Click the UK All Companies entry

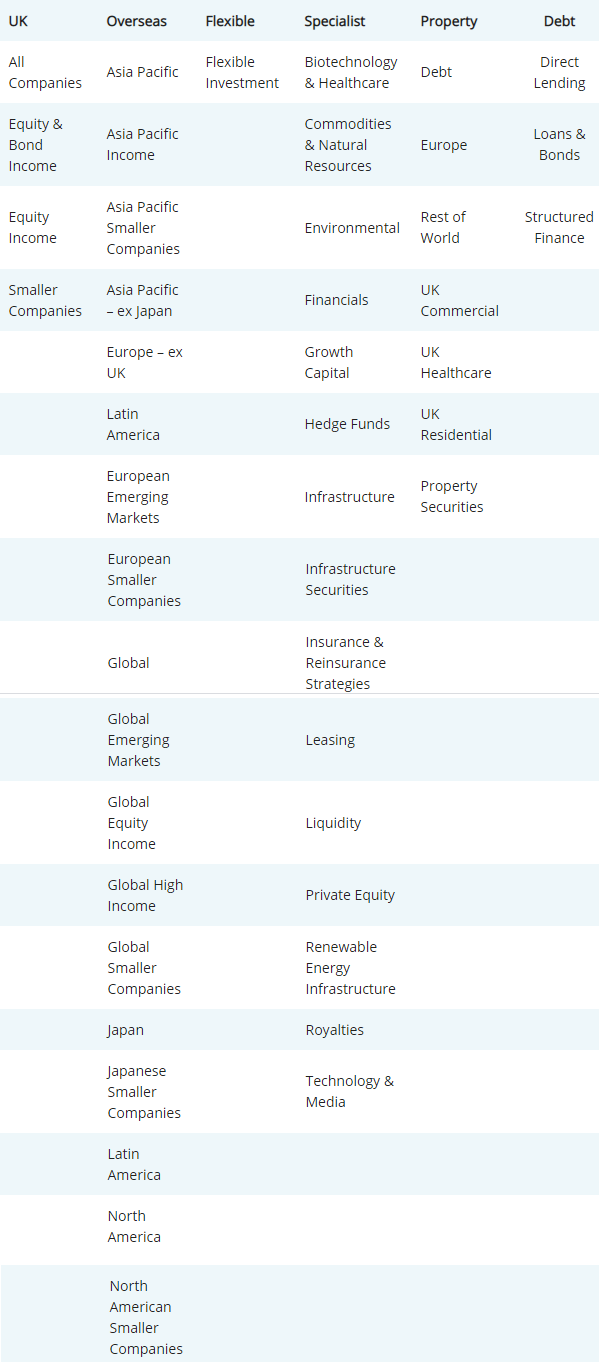click(x=45, y=72)
